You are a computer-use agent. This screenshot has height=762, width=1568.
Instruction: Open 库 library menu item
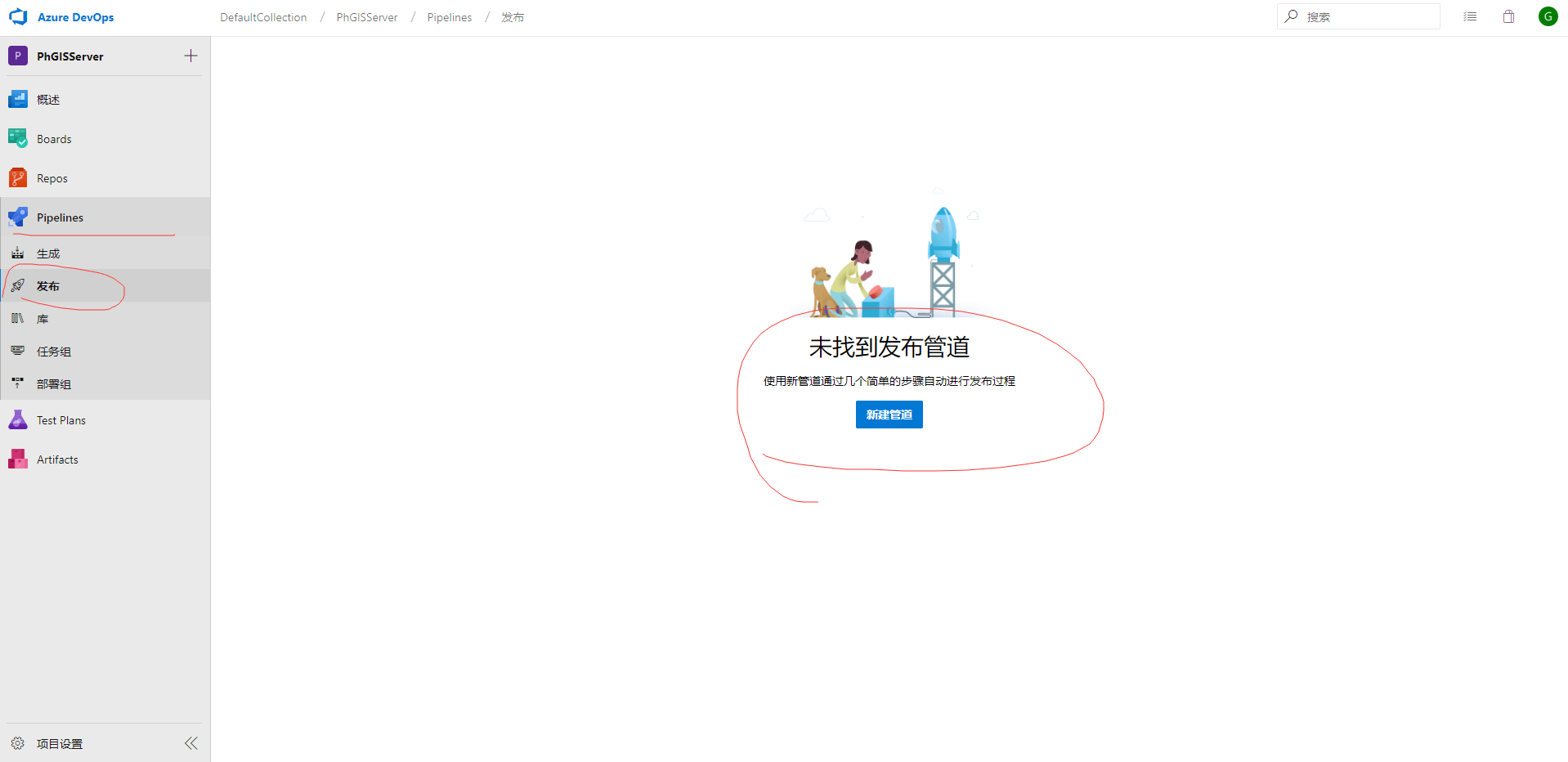[x=43, y=319]
